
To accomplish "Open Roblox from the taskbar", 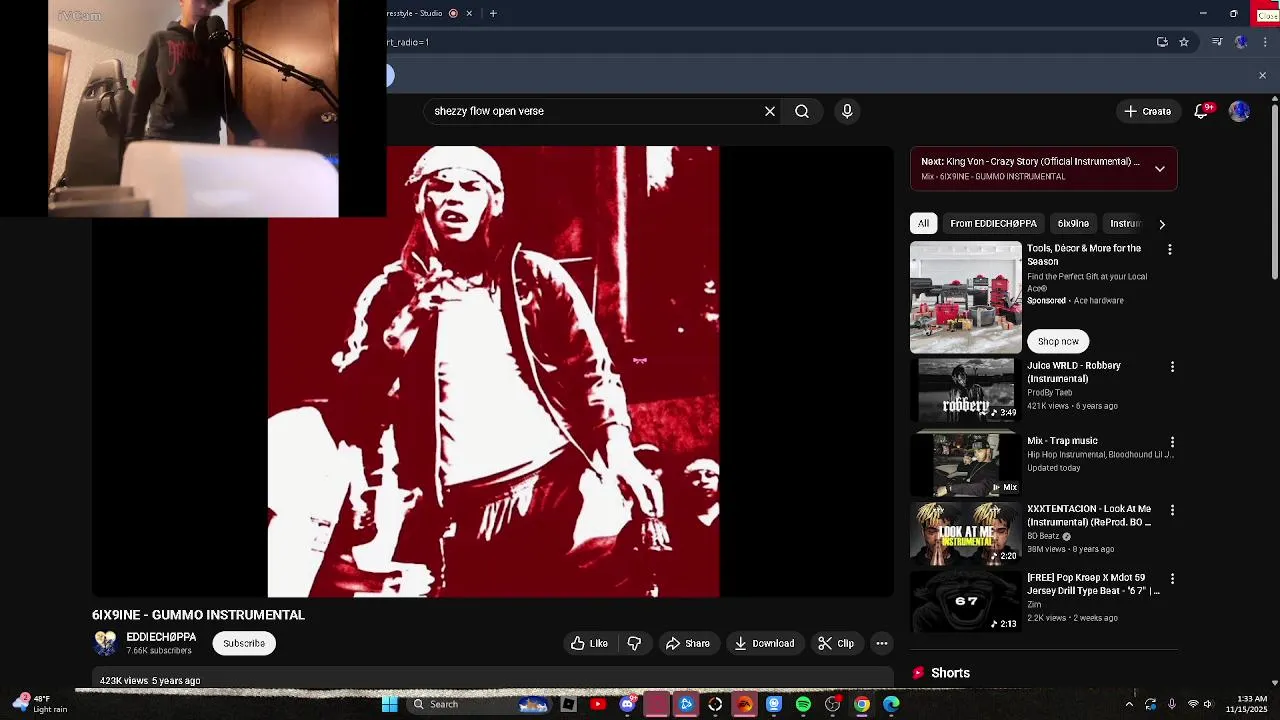I will (568, 704).
